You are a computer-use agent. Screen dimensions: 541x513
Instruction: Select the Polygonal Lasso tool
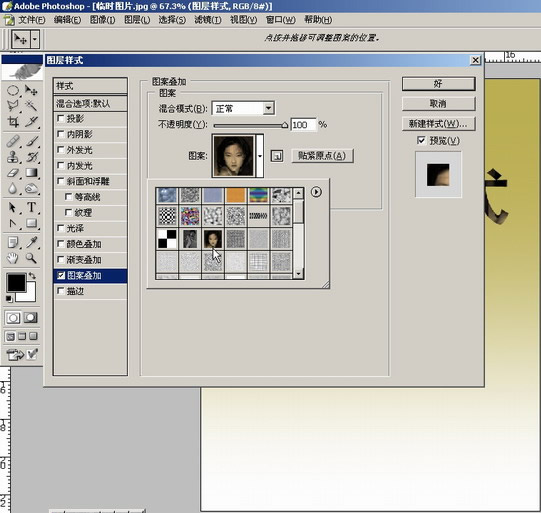13,106
